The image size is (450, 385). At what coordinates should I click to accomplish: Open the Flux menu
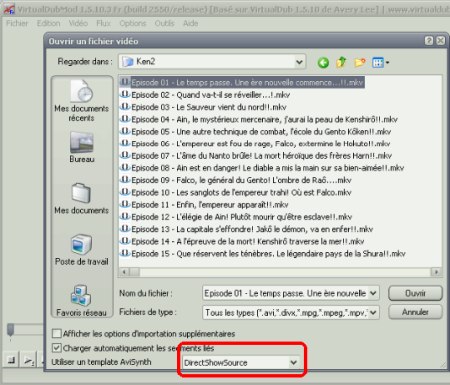click(x=103, y=23)
